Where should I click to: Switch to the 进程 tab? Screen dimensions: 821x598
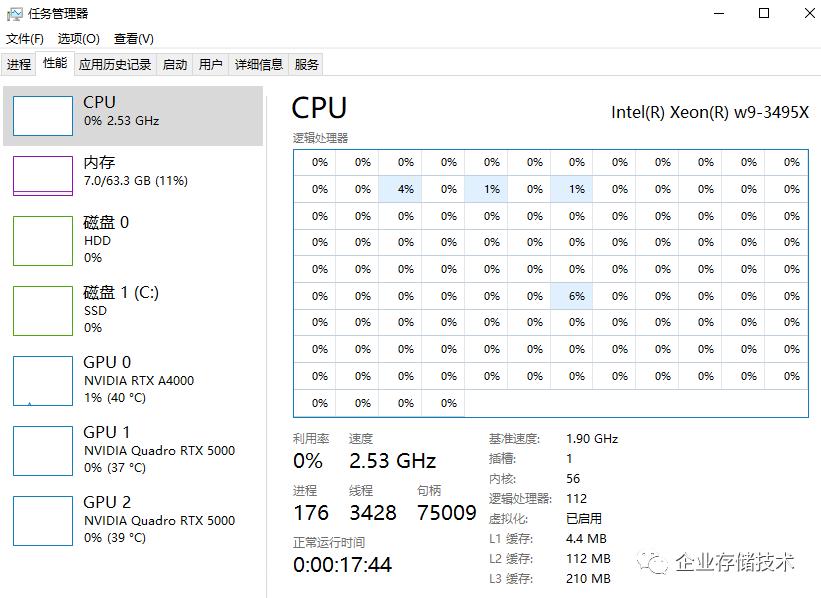(18, 64)
